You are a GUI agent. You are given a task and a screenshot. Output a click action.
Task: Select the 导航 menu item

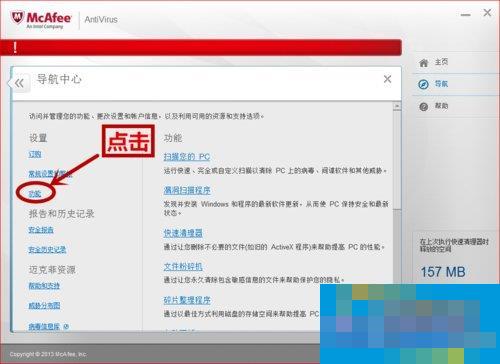pos(441,84)
